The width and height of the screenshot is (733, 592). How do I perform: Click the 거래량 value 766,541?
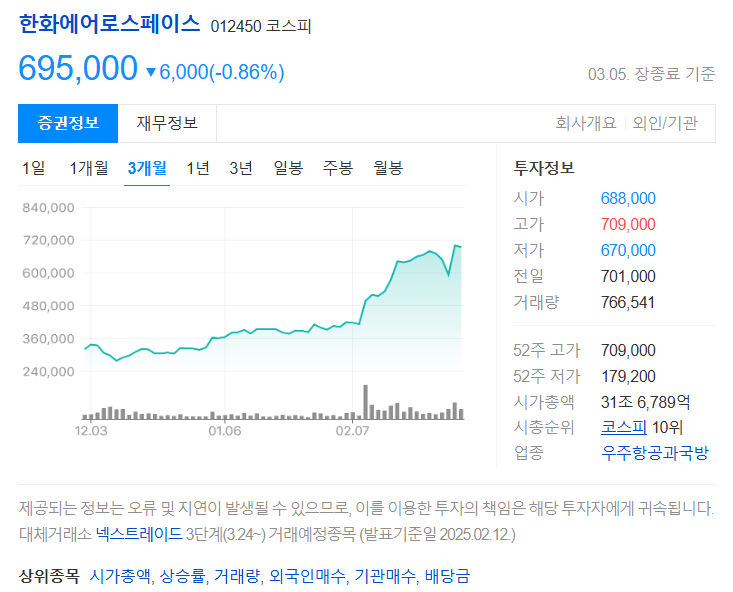(x=628, y=302)
